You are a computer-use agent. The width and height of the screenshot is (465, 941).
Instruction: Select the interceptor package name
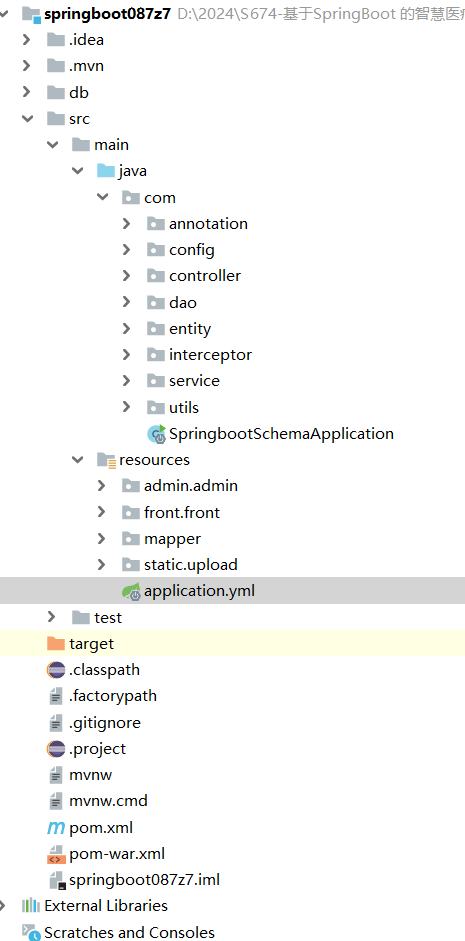(x=211, y=355)
